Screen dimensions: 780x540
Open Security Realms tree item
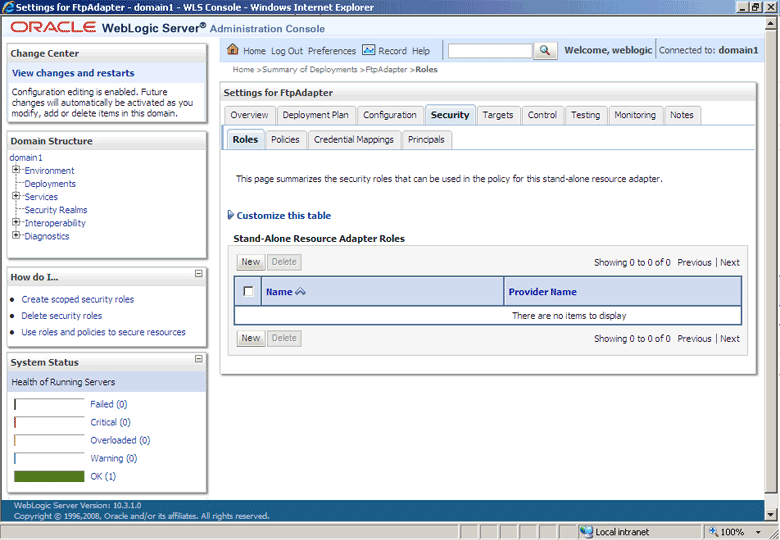56,210
